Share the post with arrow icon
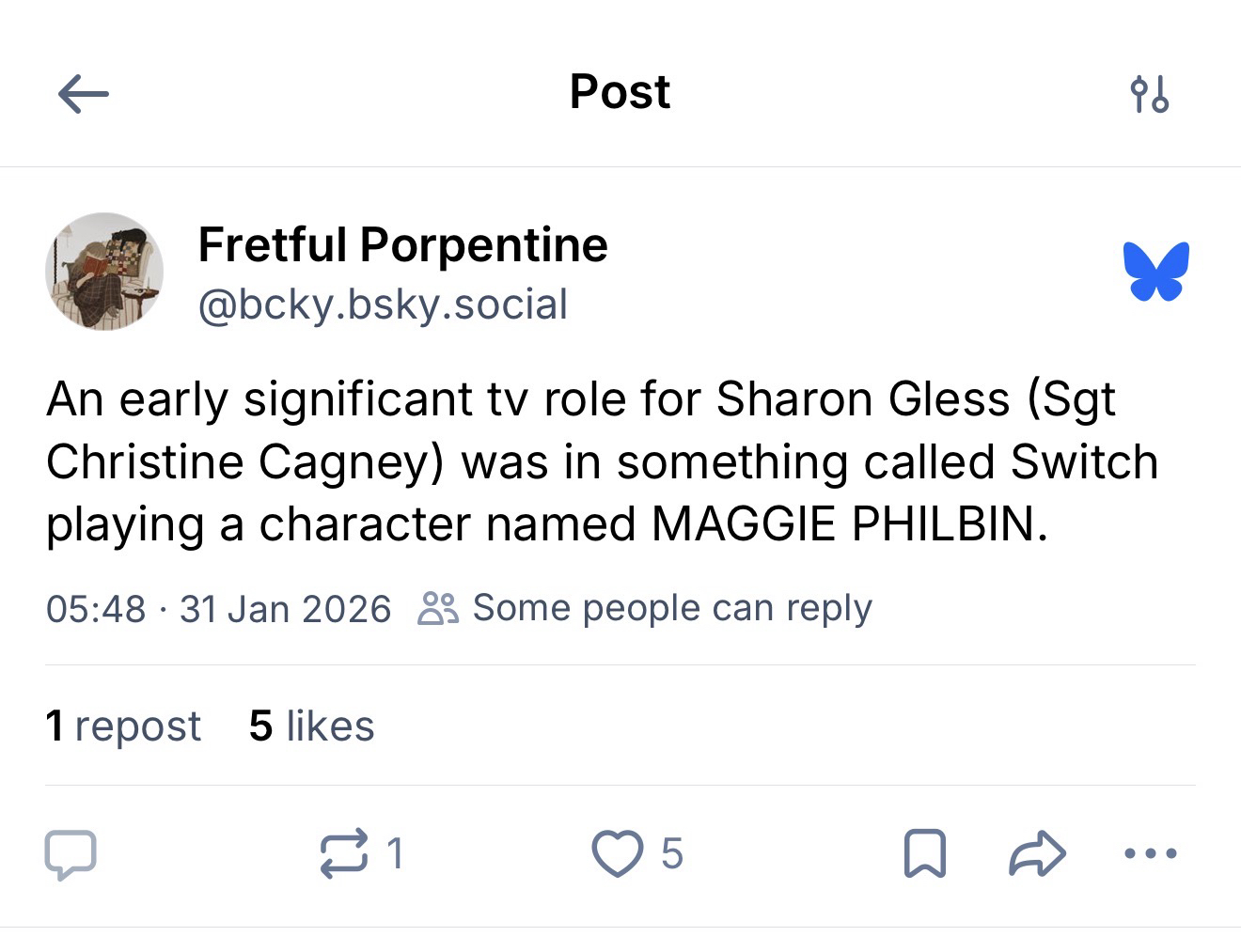The width and height of the screenshot is (1241, 952). pyautogui.click(x=1037, y=853)
